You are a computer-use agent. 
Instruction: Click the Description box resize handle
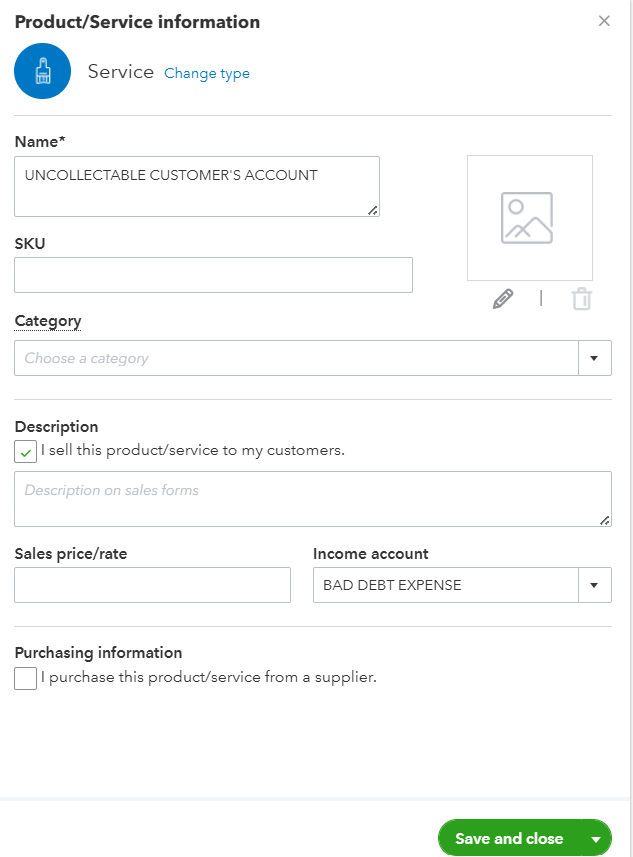tap(605, 520)
